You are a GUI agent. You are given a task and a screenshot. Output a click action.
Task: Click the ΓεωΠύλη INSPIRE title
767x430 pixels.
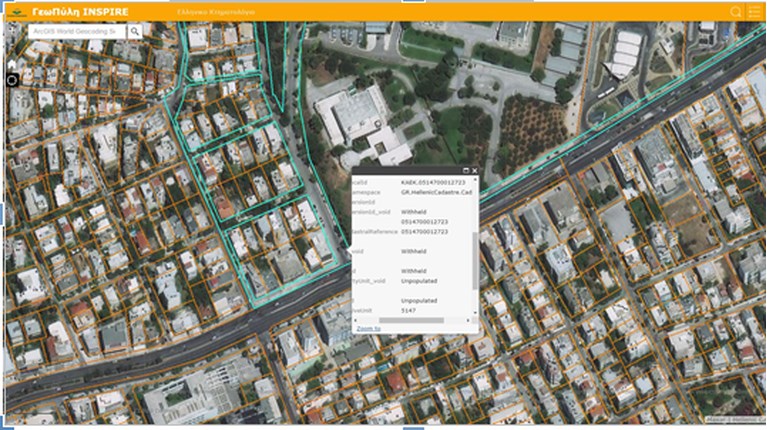click(80, 12)
